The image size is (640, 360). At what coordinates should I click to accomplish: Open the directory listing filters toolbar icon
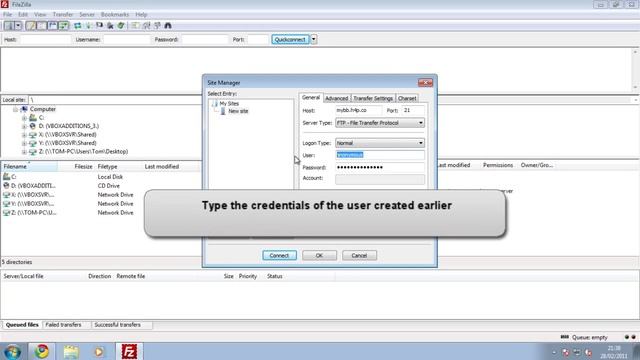click(x=135, y=26)
